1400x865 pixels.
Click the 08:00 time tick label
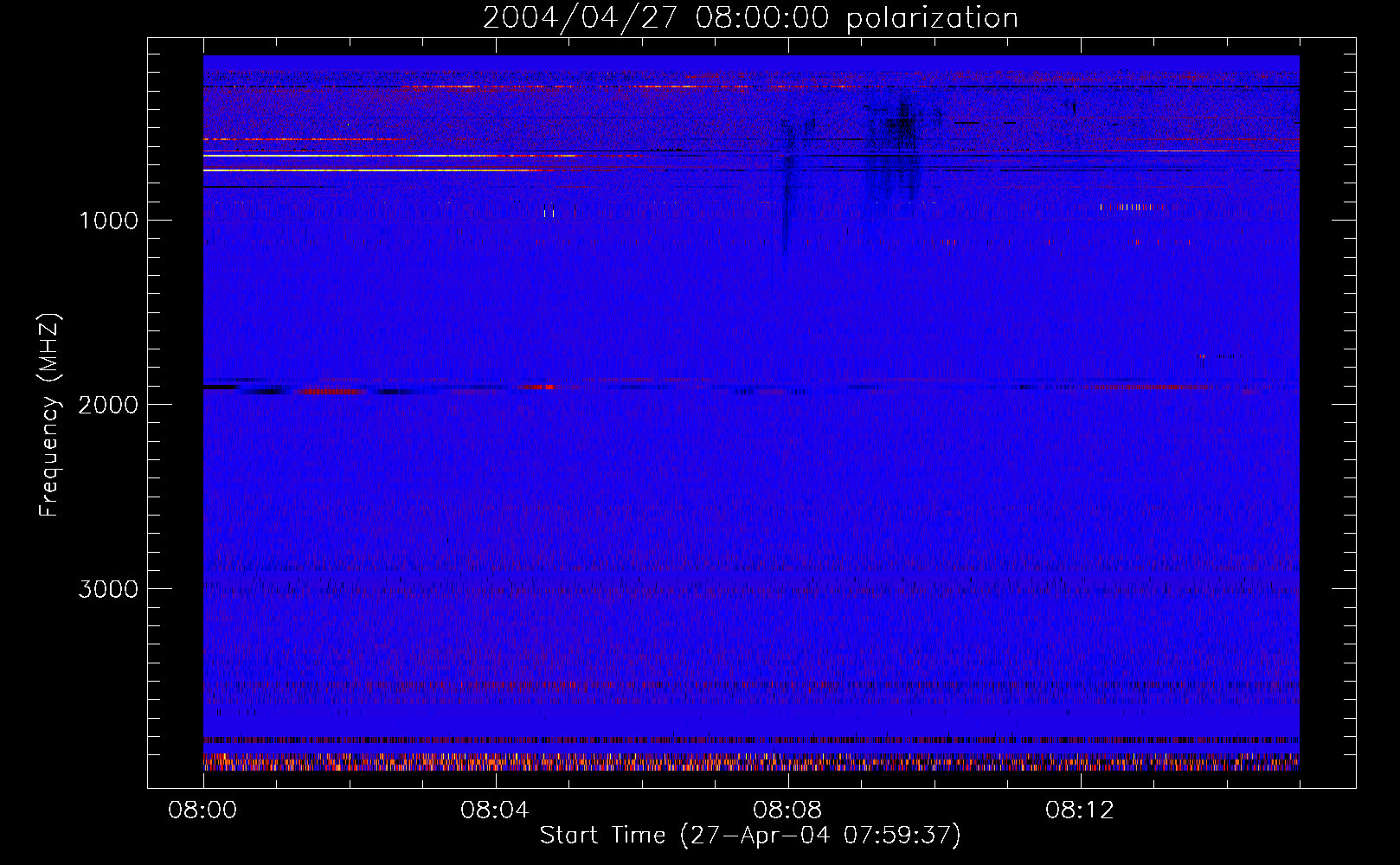point(202,811)
